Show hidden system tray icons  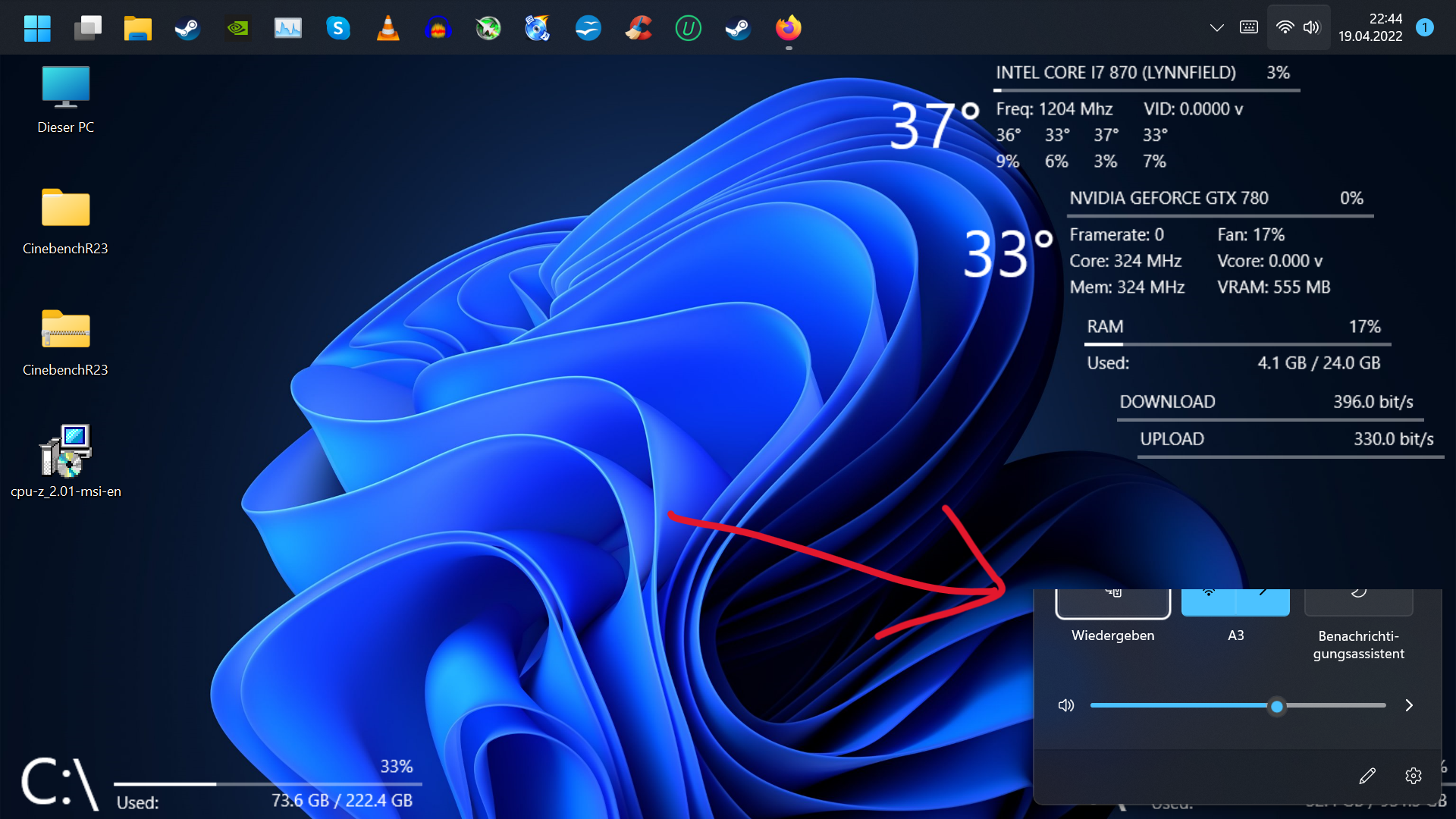1216,27
